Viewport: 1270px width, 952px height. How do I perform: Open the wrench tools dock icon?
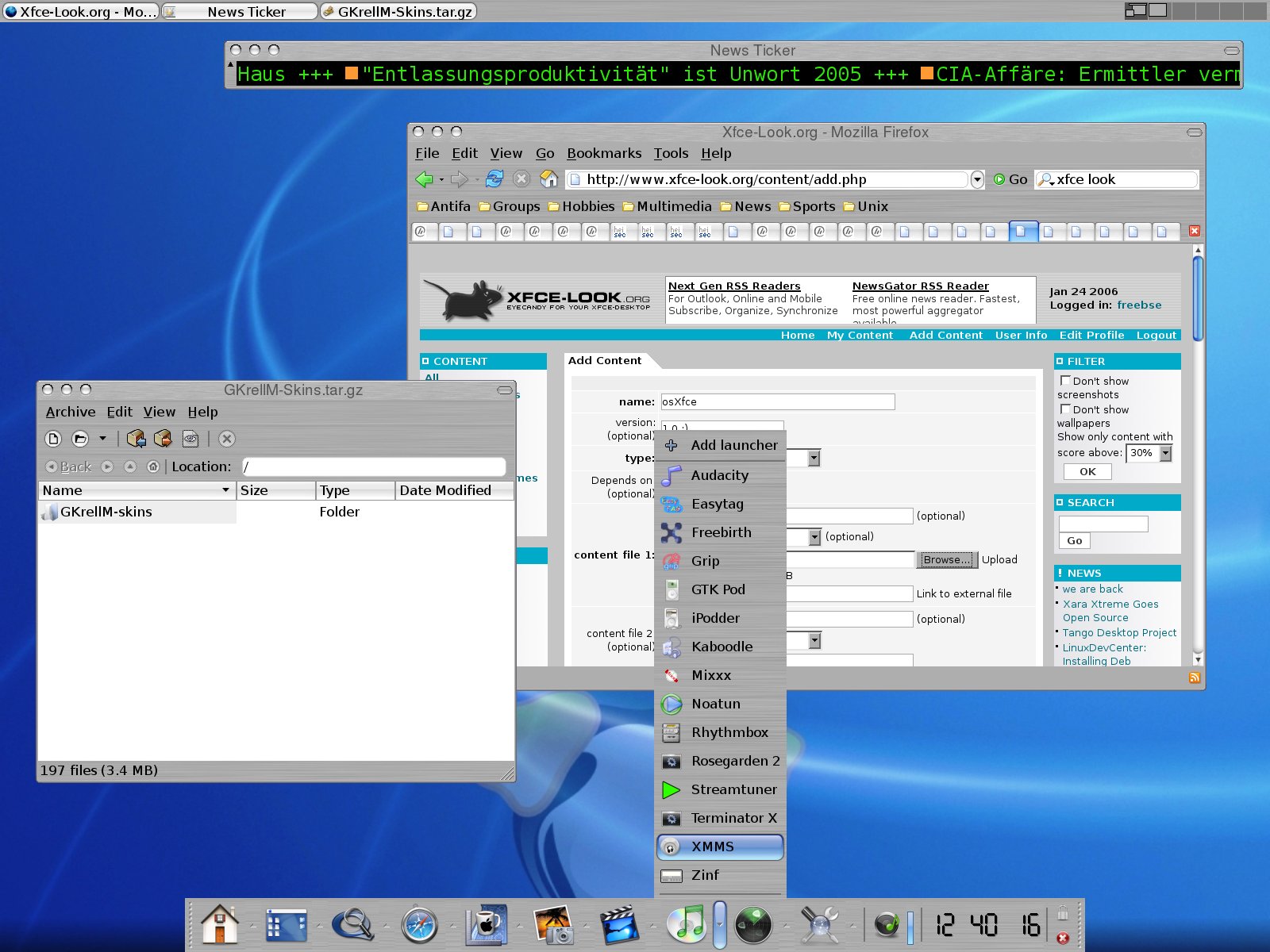(x=820, y=925)
